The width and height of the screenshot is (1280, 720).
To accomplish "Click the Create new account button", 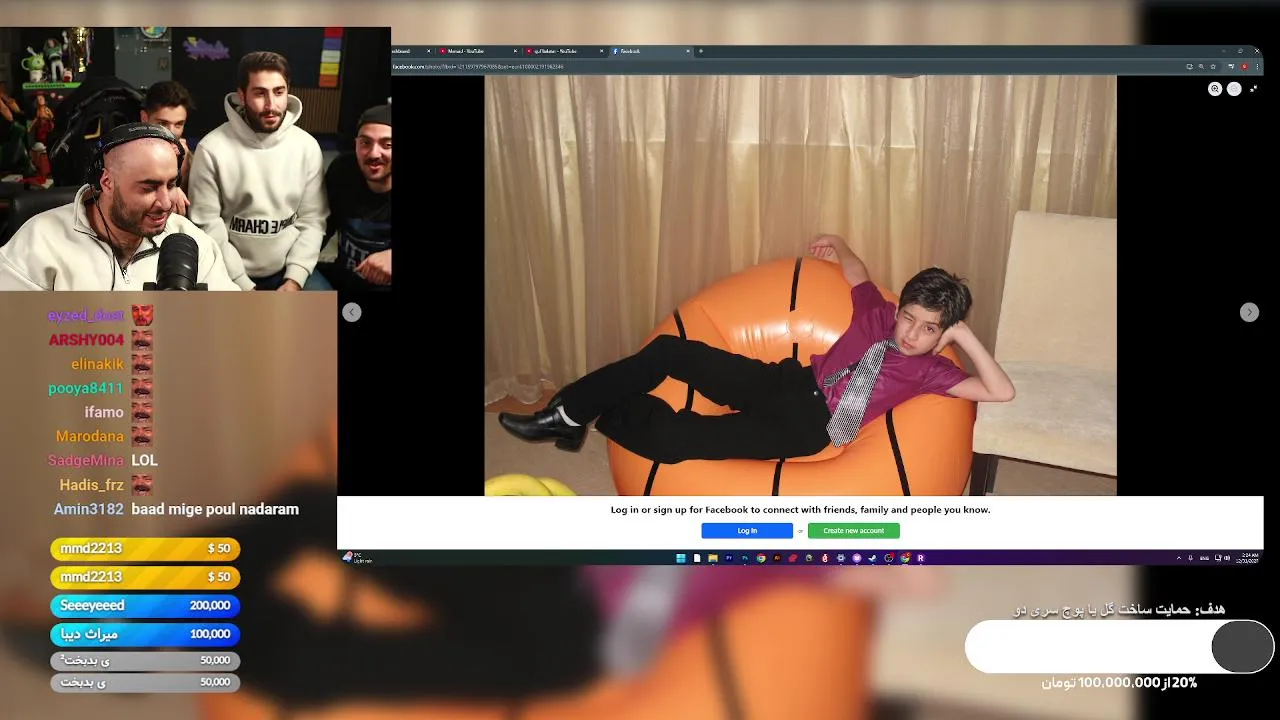I will click(x=853, y=531).
